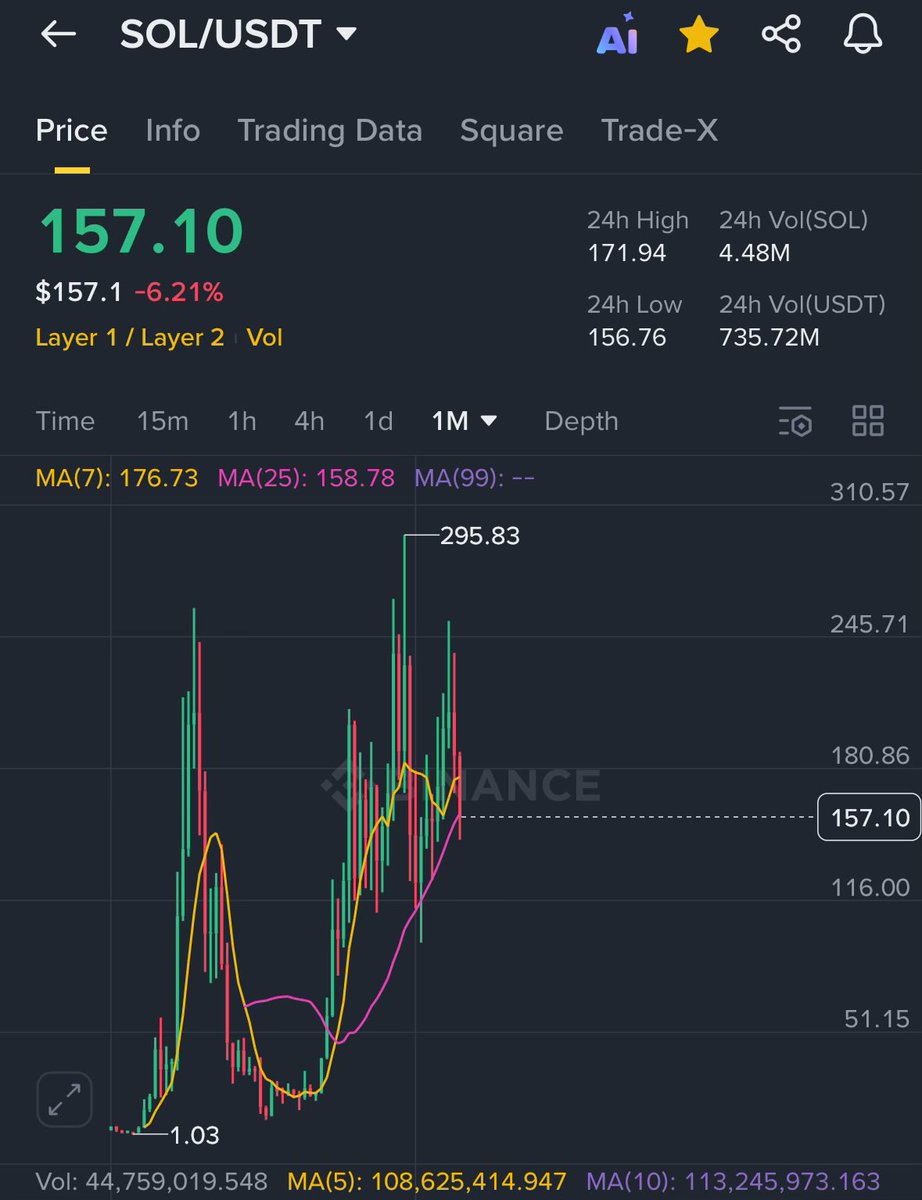Open the grid layout tools icon
Image resolution: width=922 pixels, height=1200 pixels.
click(867, 421)
